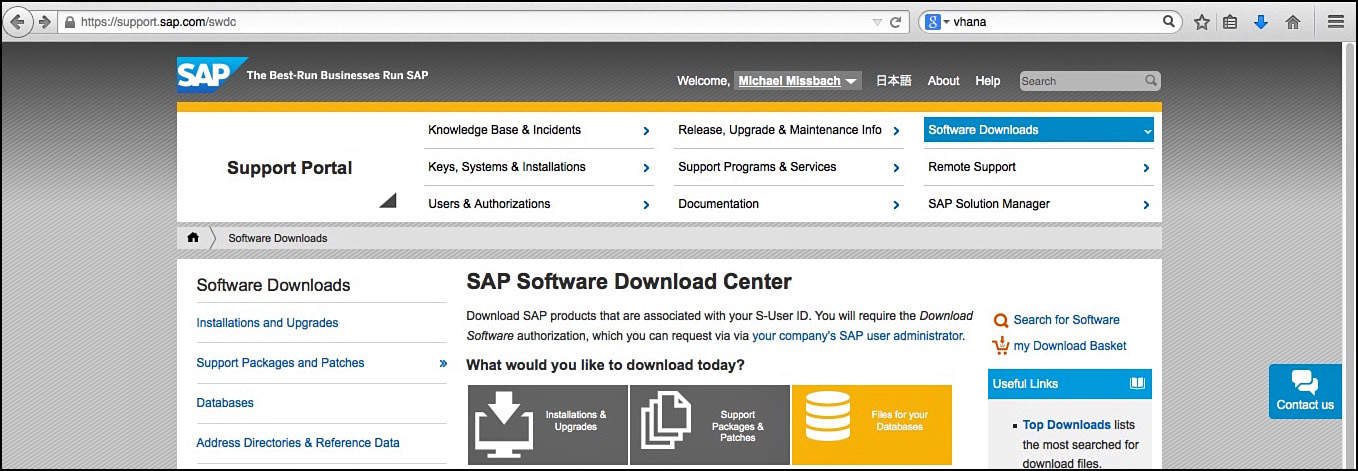
Task: Open the bookmarks list icon
Action: click(1230, 21)
